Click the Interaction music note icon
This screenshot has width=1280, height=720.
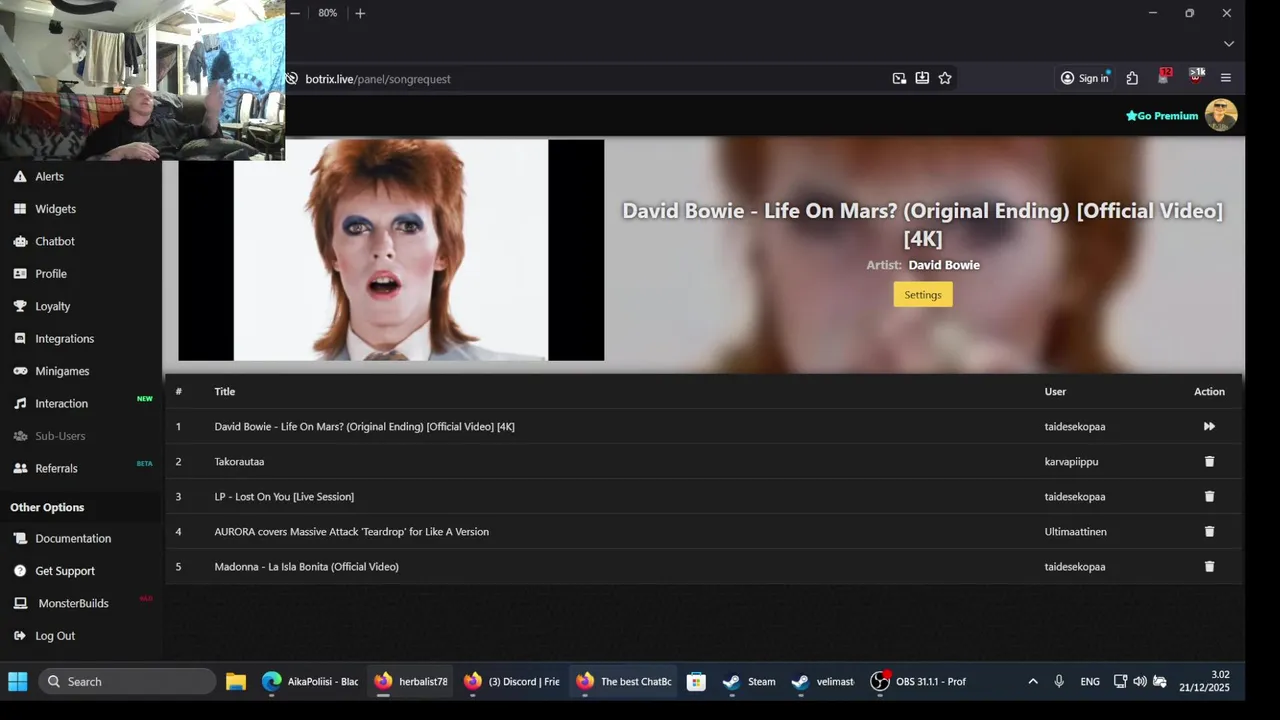pos(20,404)
